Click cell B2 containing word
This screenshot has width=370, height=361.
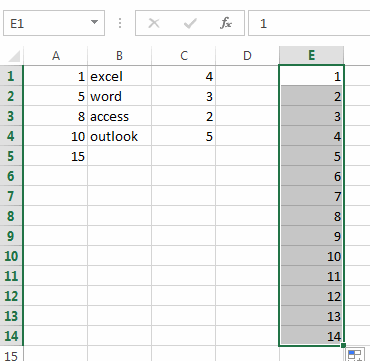tap(120, 96)
